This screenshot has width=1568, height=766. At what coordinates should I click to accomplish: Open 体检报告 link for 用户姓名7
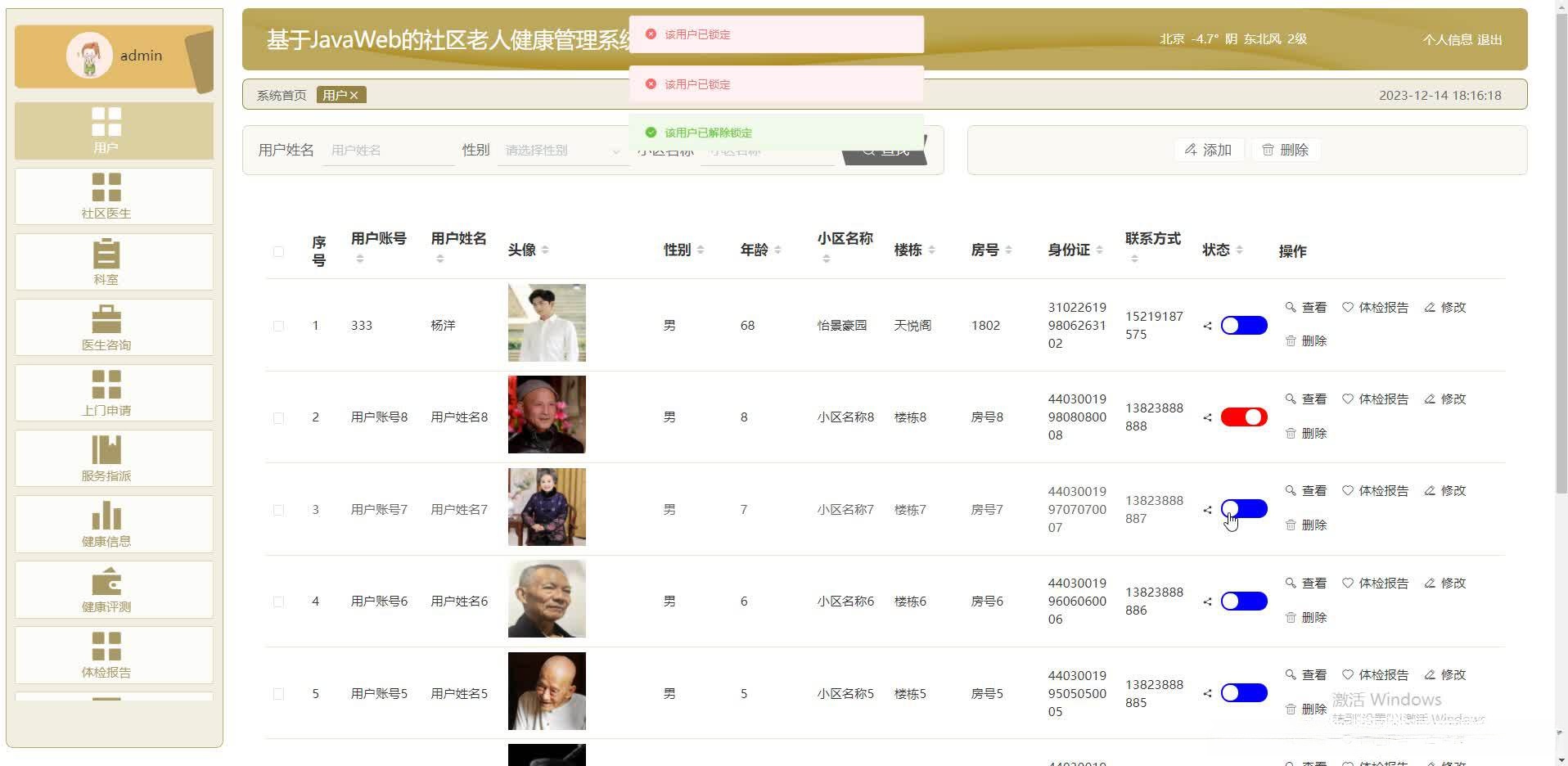tap(1383, 490)
